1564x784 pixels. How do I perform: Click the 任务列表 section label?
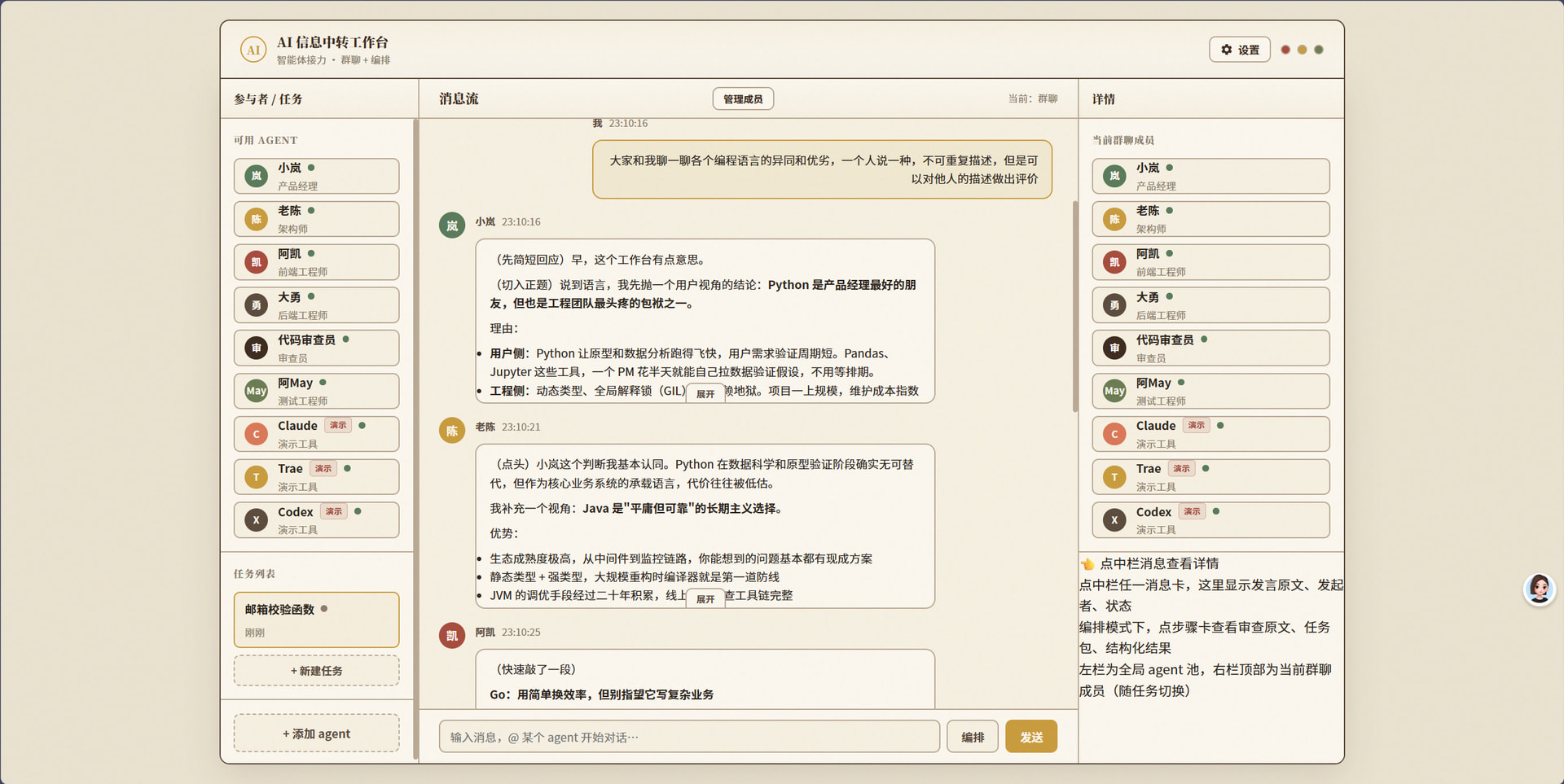point(254,573)
